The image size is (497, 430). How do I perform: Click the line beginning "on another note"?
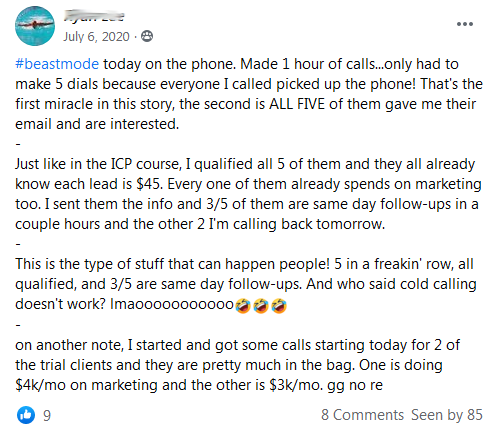coord(237,345)
